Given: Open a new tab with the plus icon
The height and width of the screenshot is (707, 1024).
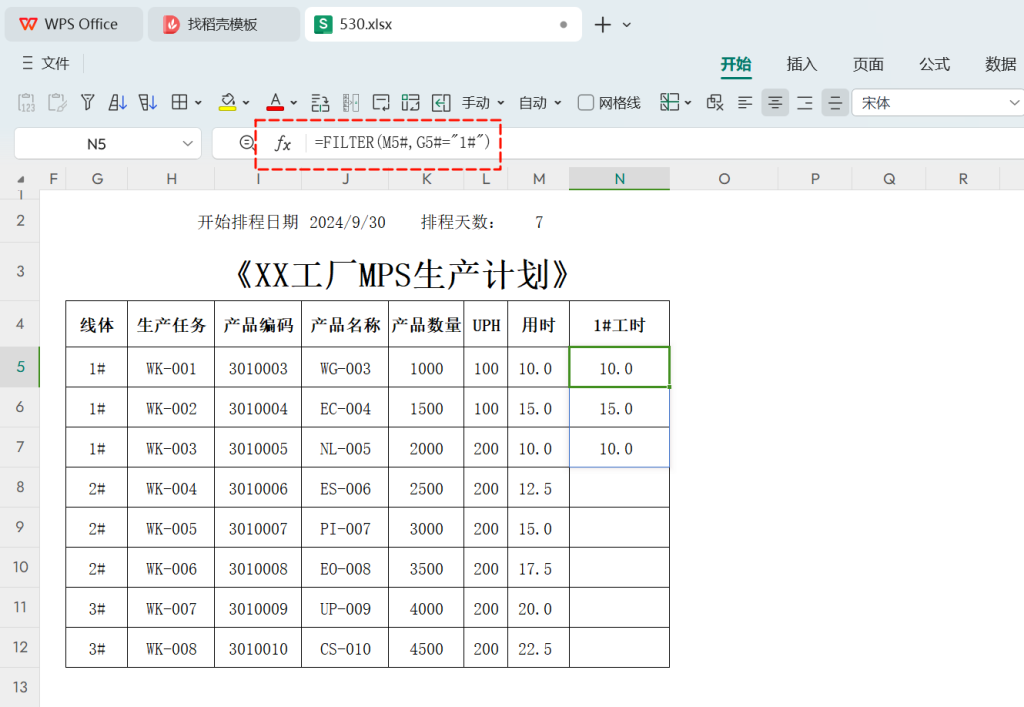Looking at the screenshot, I should [603, 25].
